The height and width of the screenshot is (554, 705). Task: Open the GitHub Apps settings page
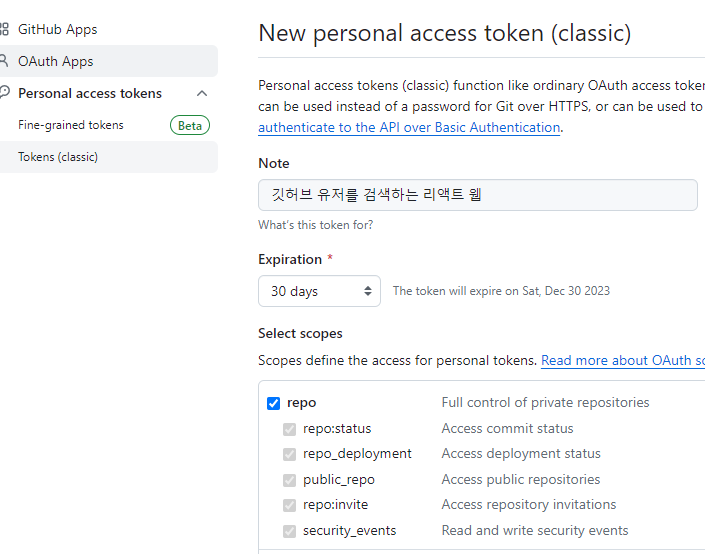[58, 30]
